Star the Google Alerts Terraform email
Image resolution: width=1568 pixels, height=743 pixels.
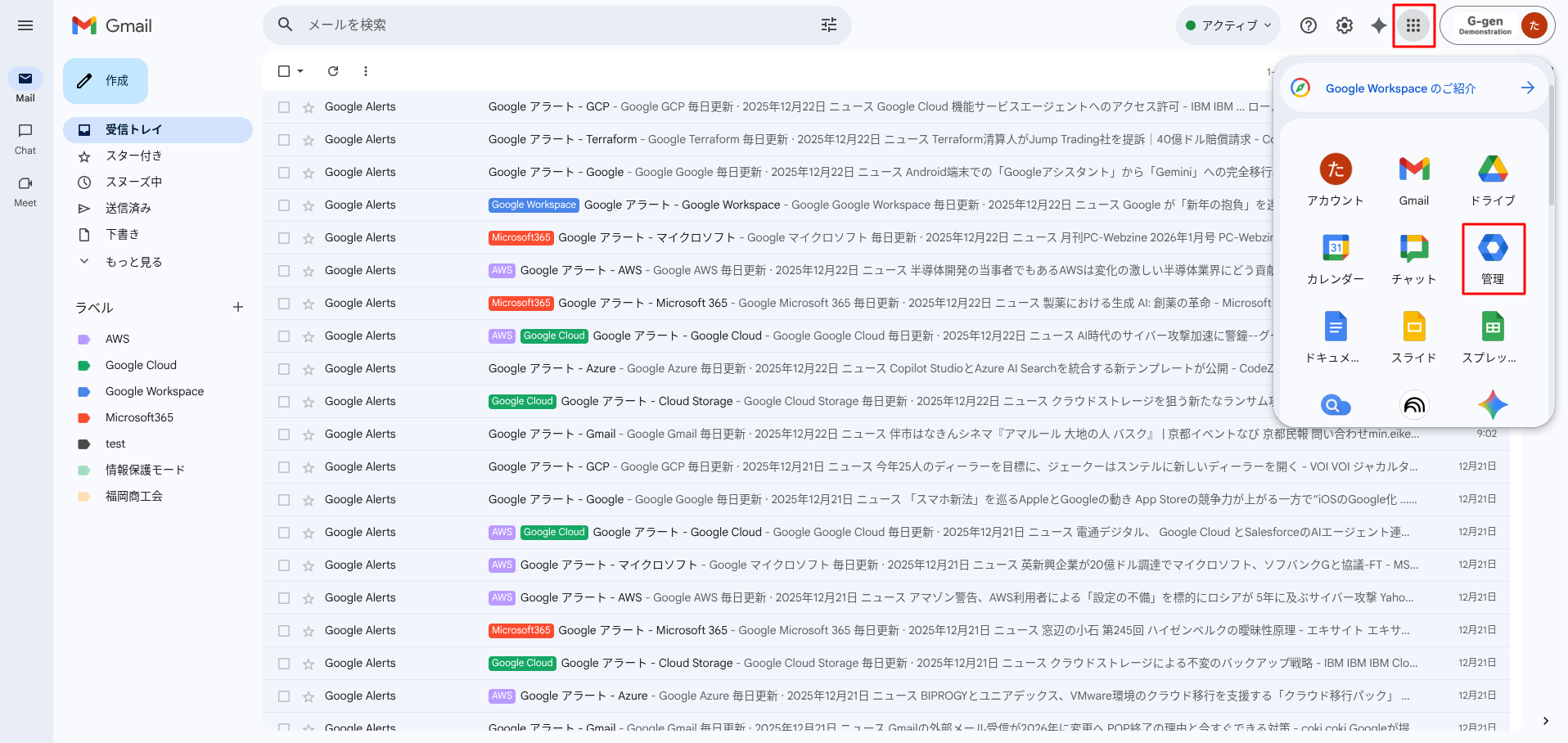pyautogui.click(x=309, y=140)
